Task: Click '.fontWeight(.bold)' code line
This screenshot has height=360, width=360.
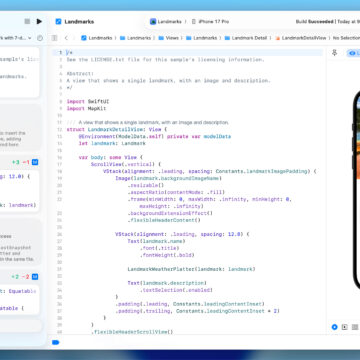Action: coord(167,255)
